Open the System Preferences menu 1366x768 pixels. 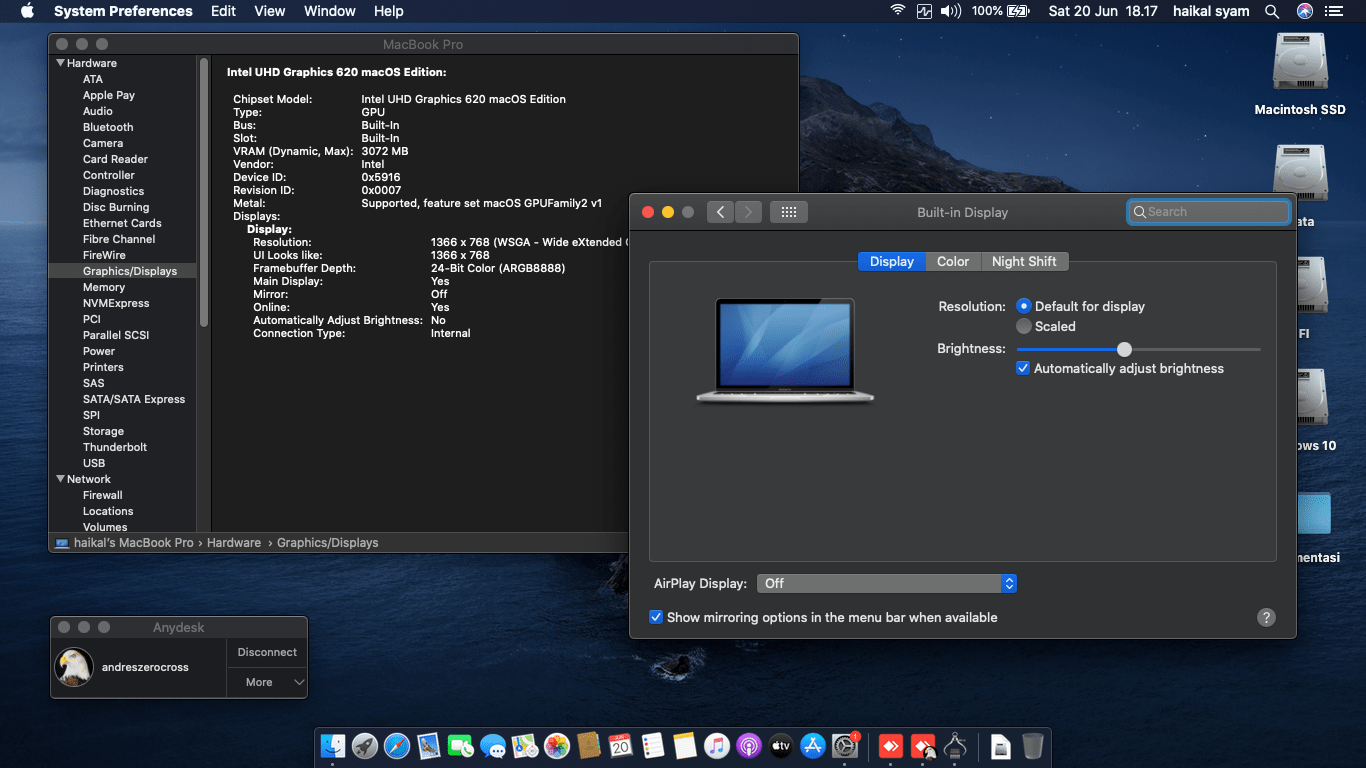[123, 11]
